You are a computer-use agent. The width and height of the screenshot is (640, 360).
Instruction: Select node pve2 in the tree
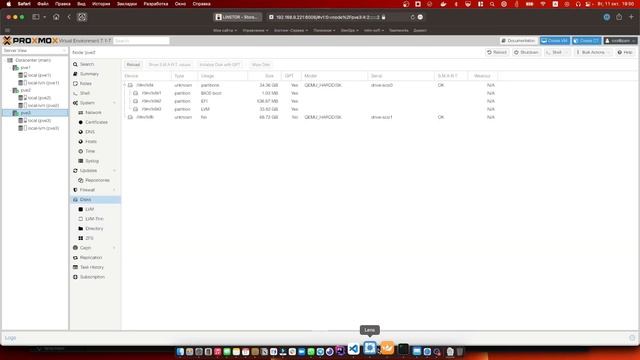(25, 90)
